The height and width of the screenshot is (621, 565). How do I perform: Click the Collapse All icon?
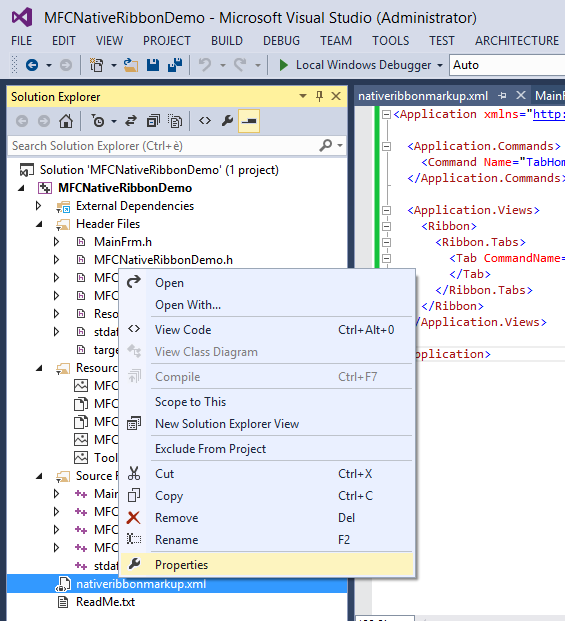click(x=153, y=121)
